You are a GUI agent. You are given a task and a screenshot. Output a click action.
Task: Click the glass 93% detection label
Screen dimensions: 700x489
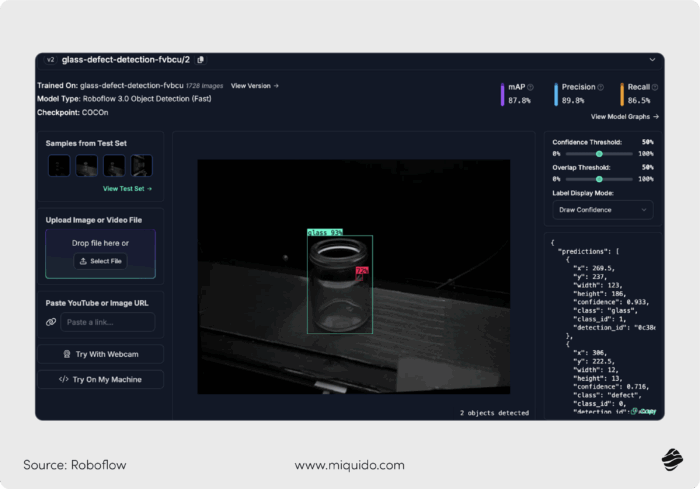[x=325, y=232]
